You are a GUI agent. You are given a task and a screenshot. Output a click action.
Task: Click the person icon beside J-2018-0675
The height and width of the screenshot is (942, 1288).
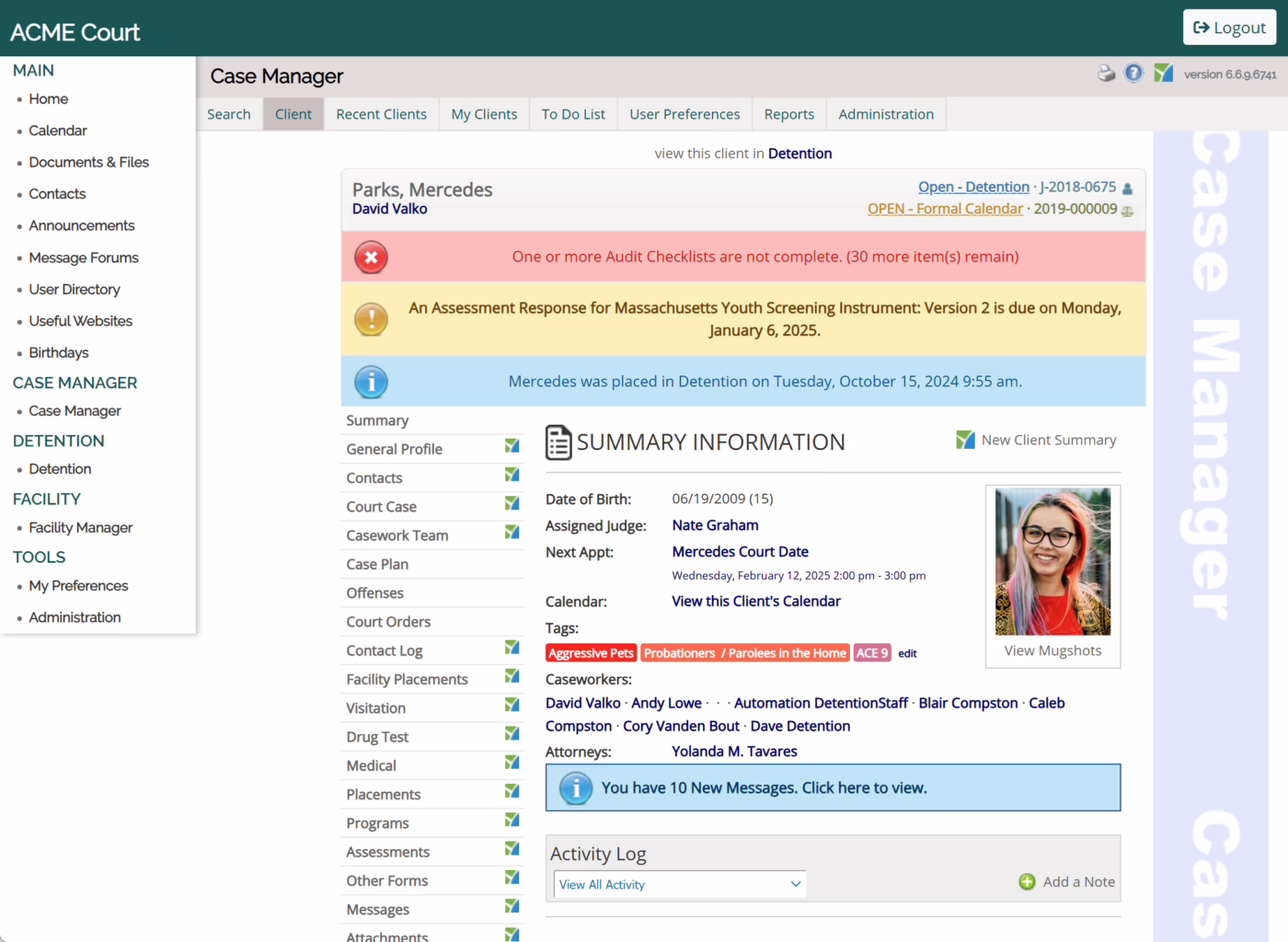(1127, 189)
